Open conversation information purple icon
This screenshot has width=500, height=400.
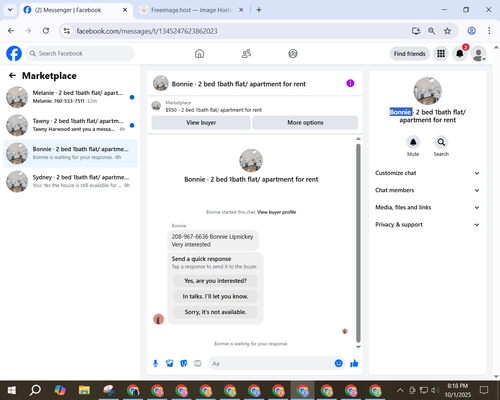point(350,83)
